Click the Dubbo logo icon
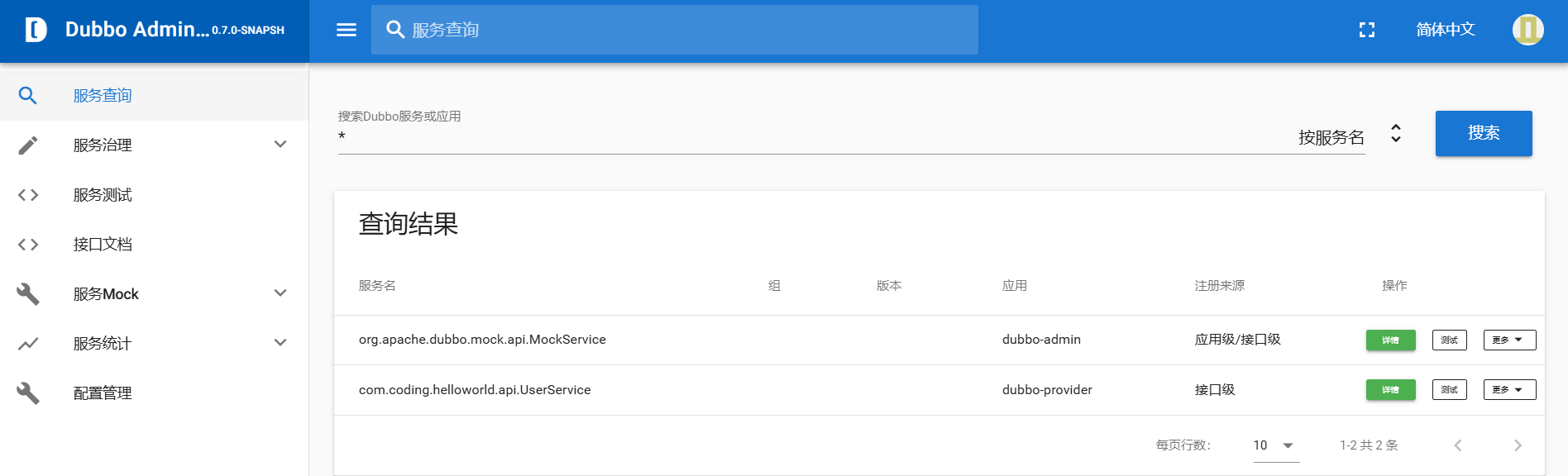Viewport: 1568px width, 476px height. (36, 30)
